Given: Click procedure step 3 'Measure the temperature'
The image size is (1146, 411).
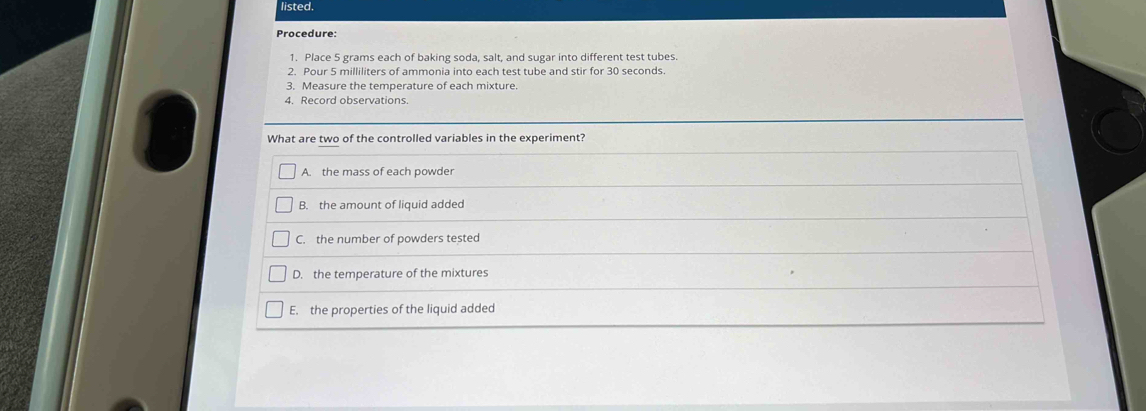Looking at the screenshot, I should pyautogui.click(x=409, y=86).
